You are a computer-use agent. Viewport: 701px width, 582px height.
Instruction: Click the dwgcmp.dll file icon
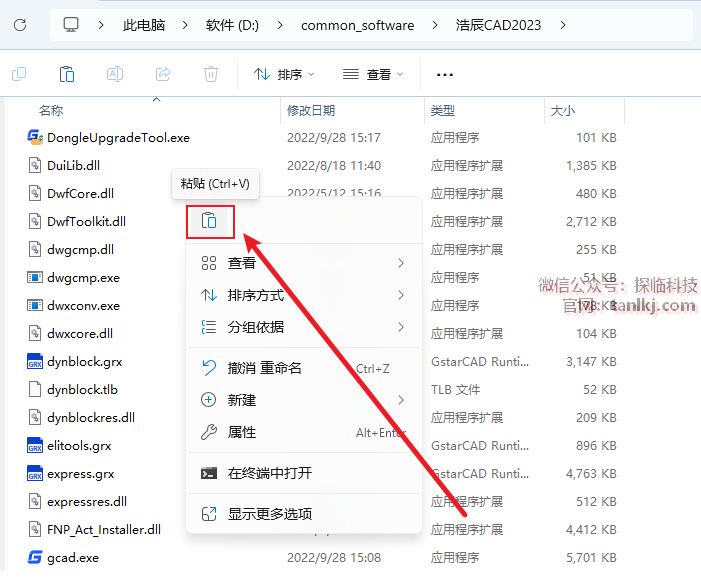[x=35, y=249]
